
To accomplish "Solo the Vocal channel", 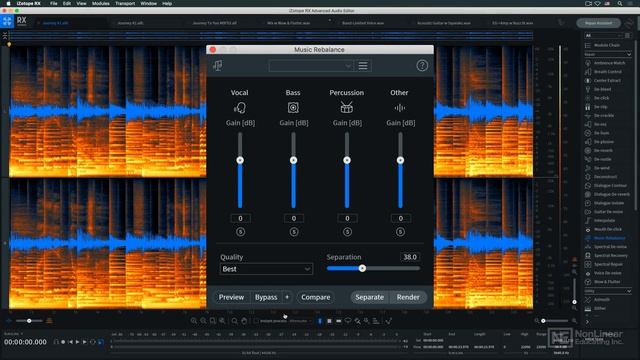I will coord(240,232).
